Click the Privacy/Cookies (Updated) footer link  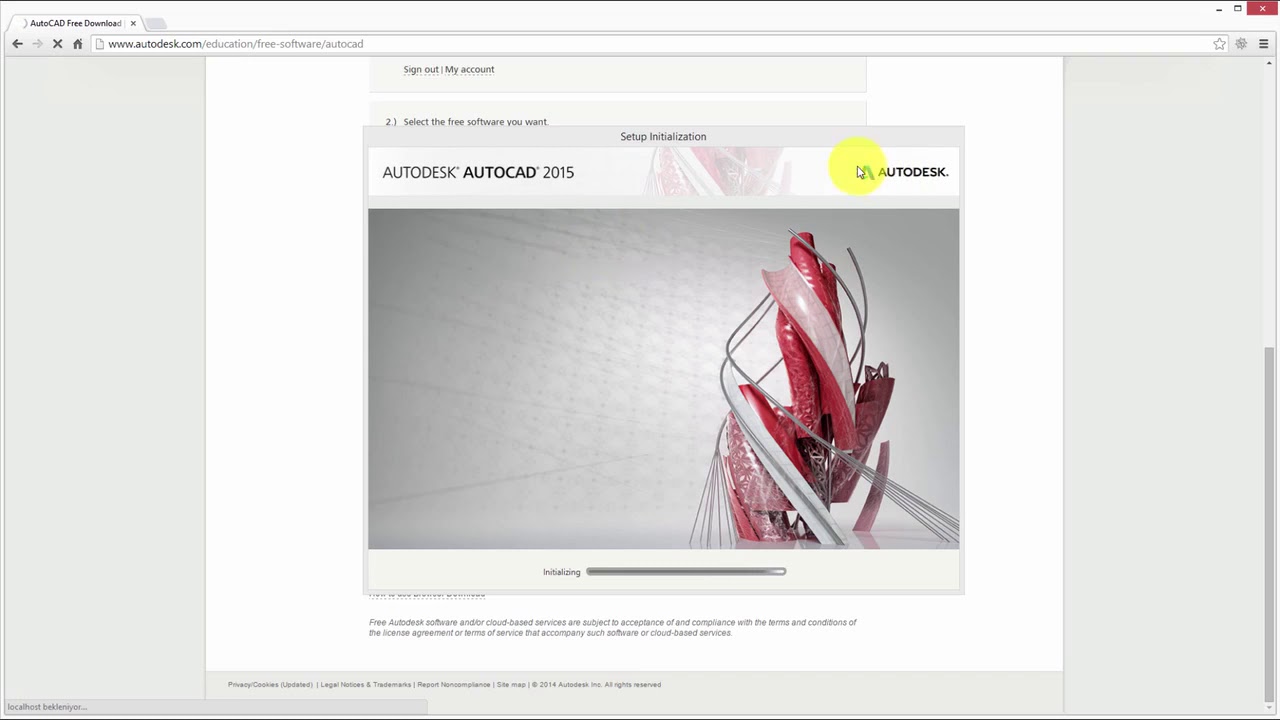pyautogui.click(x=270, y=685)
